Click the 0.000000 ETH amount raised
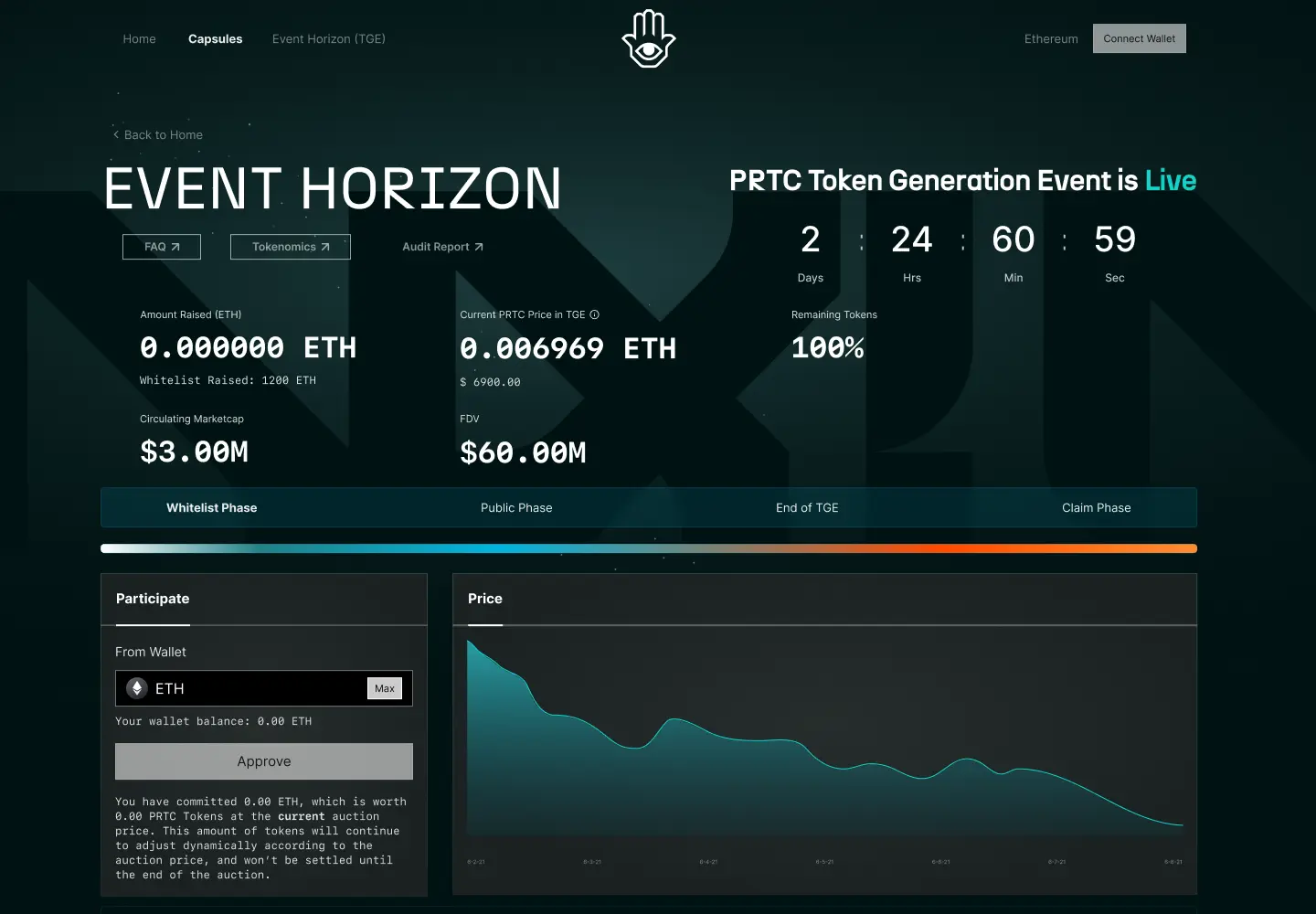The image size is (1316, 914). click(x=248, y=347)
